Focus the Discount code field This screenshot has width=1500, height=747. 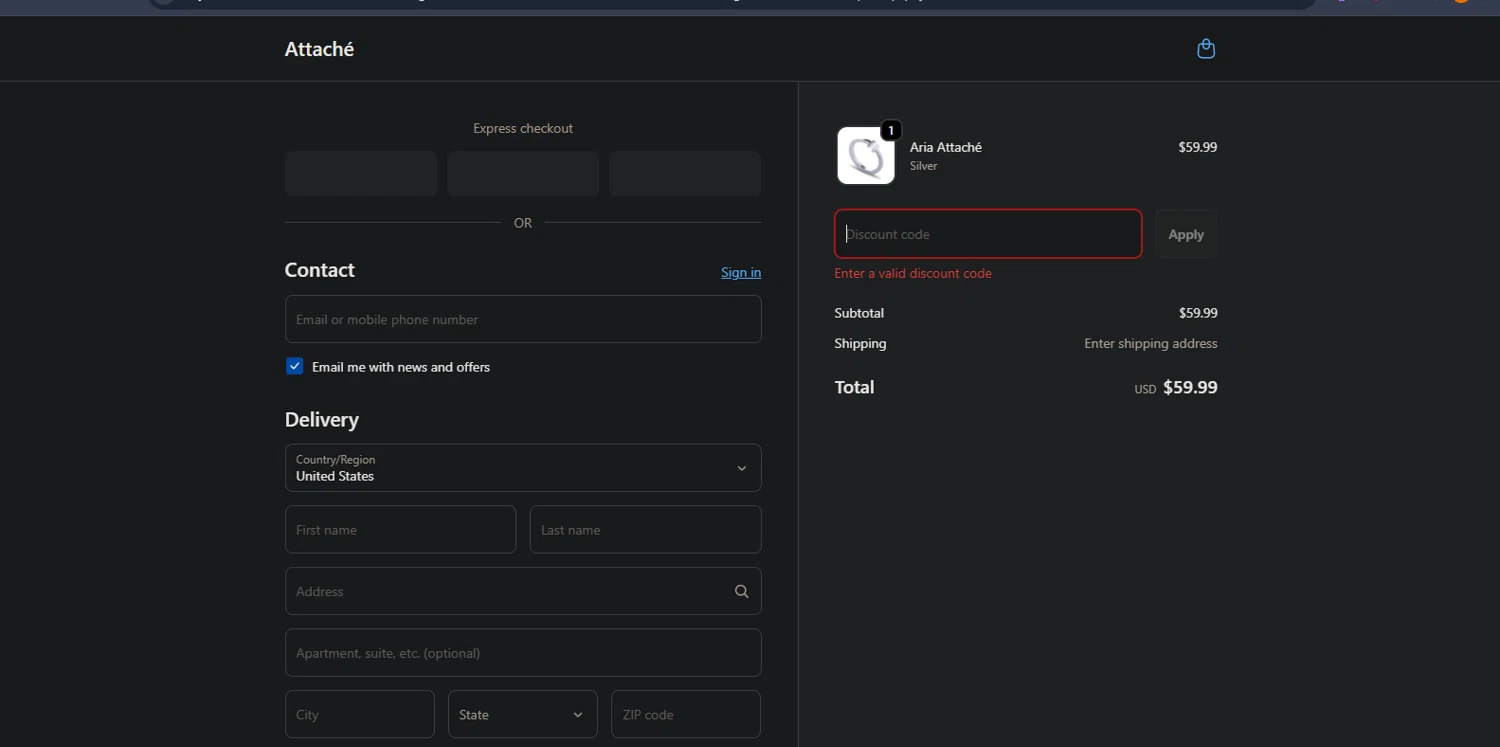[988, 234]
